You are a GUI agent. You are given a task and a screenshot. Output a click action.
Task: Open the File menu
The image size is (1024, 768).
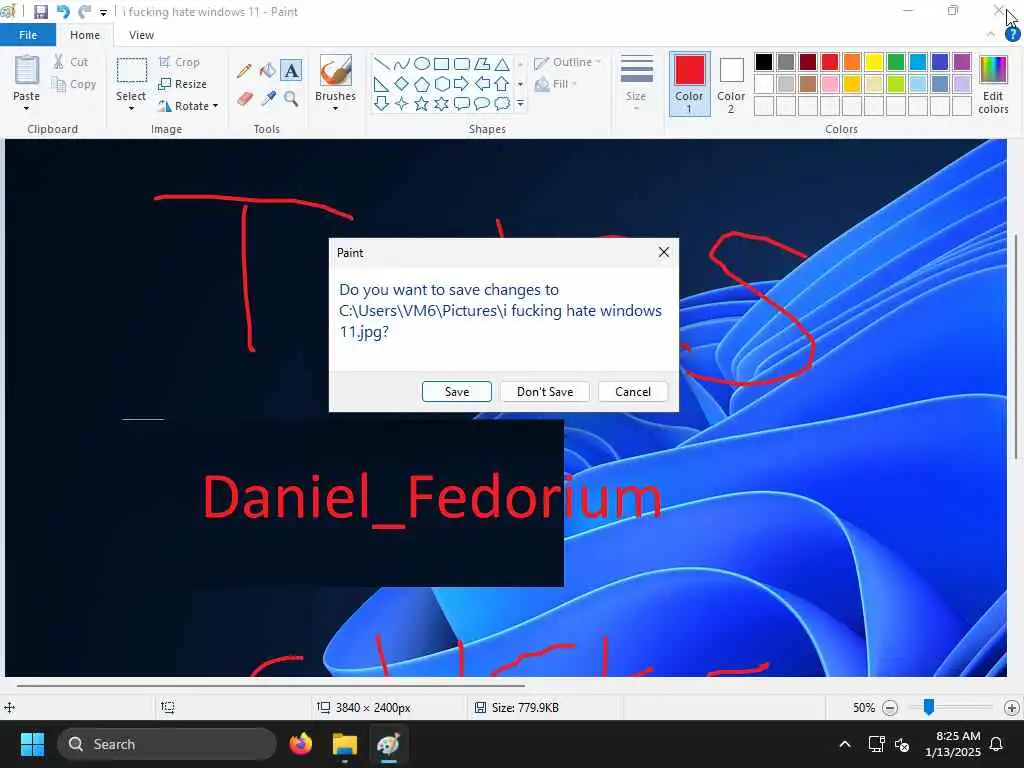27,35
